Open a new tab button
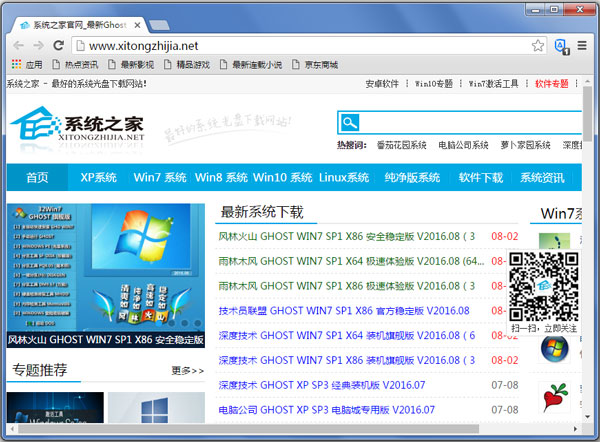Screen dimensions: 600x442 click(159, 25)
